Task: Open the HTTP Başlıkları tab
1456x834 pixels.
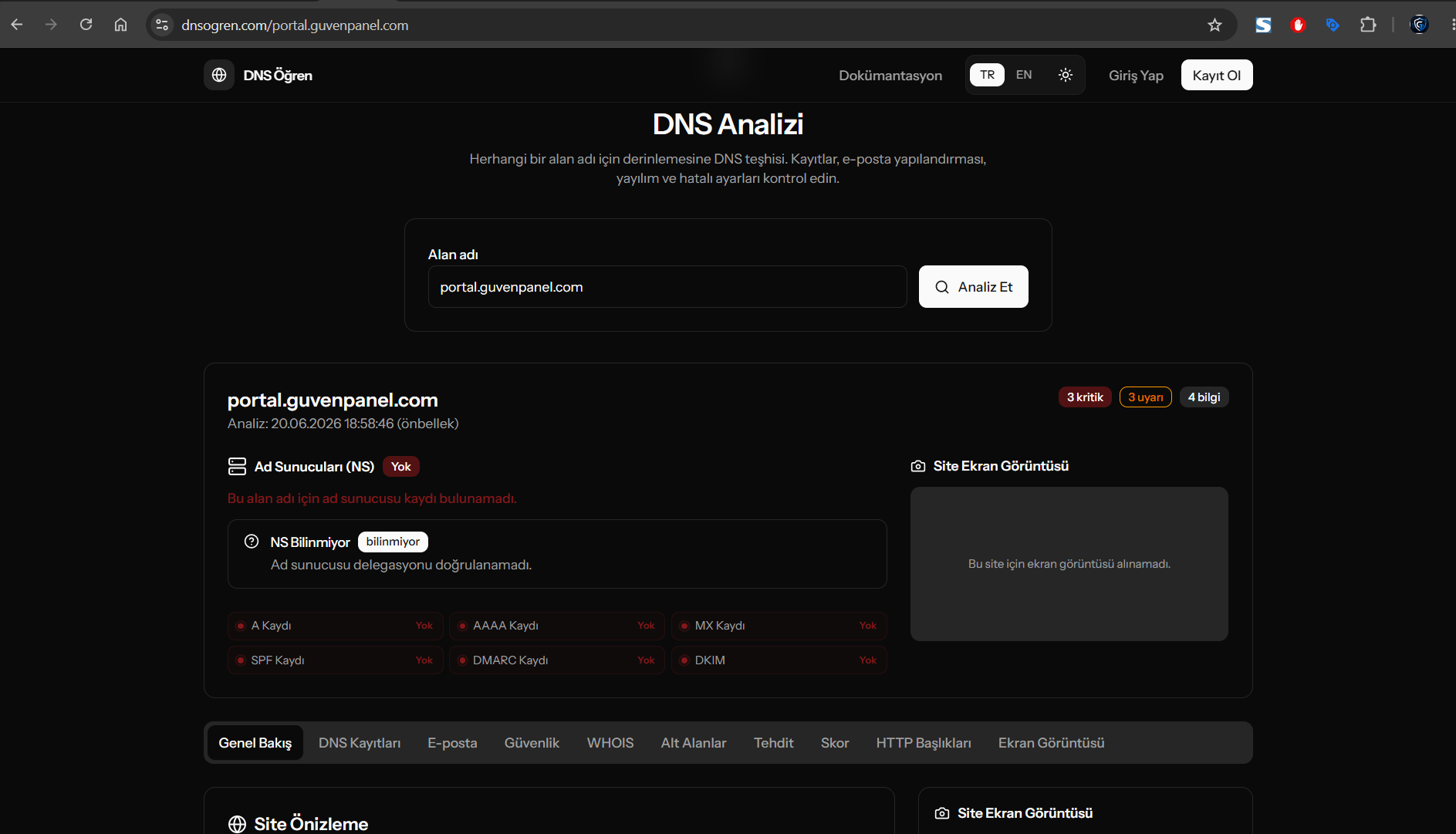Action: (x=924, y=743)
